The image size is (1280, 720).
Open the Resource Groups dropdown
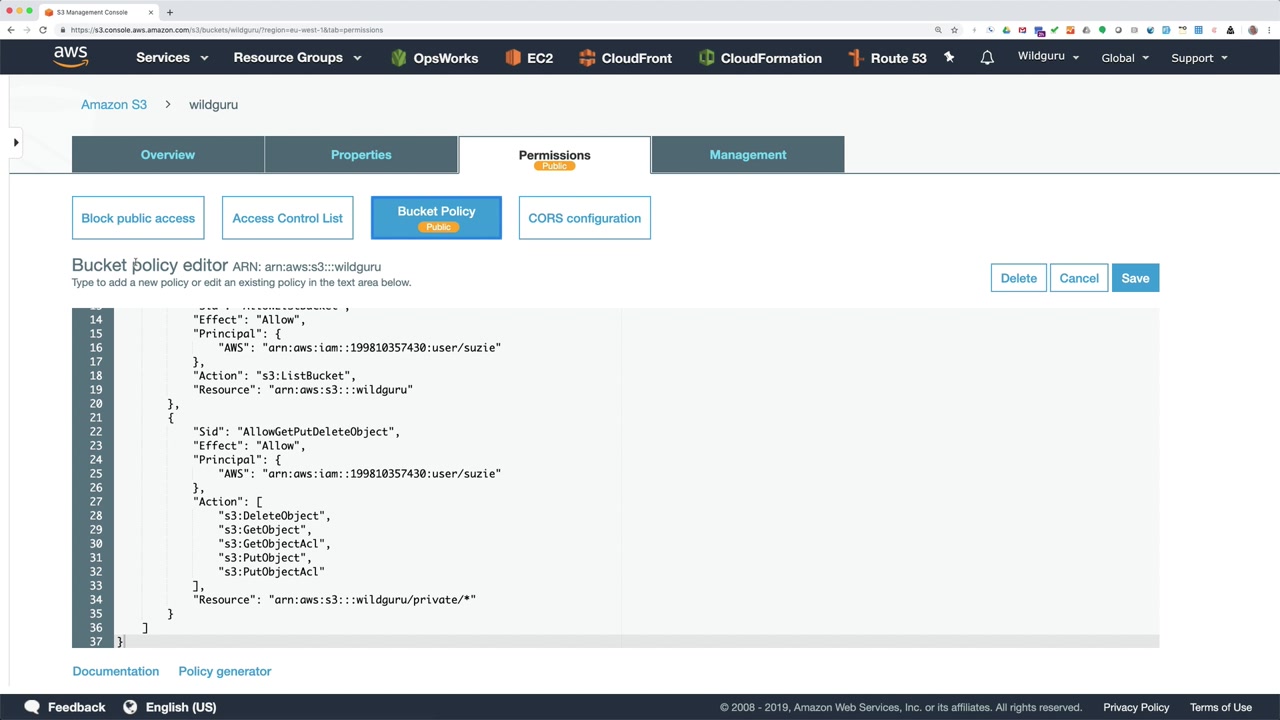(297, 58)
